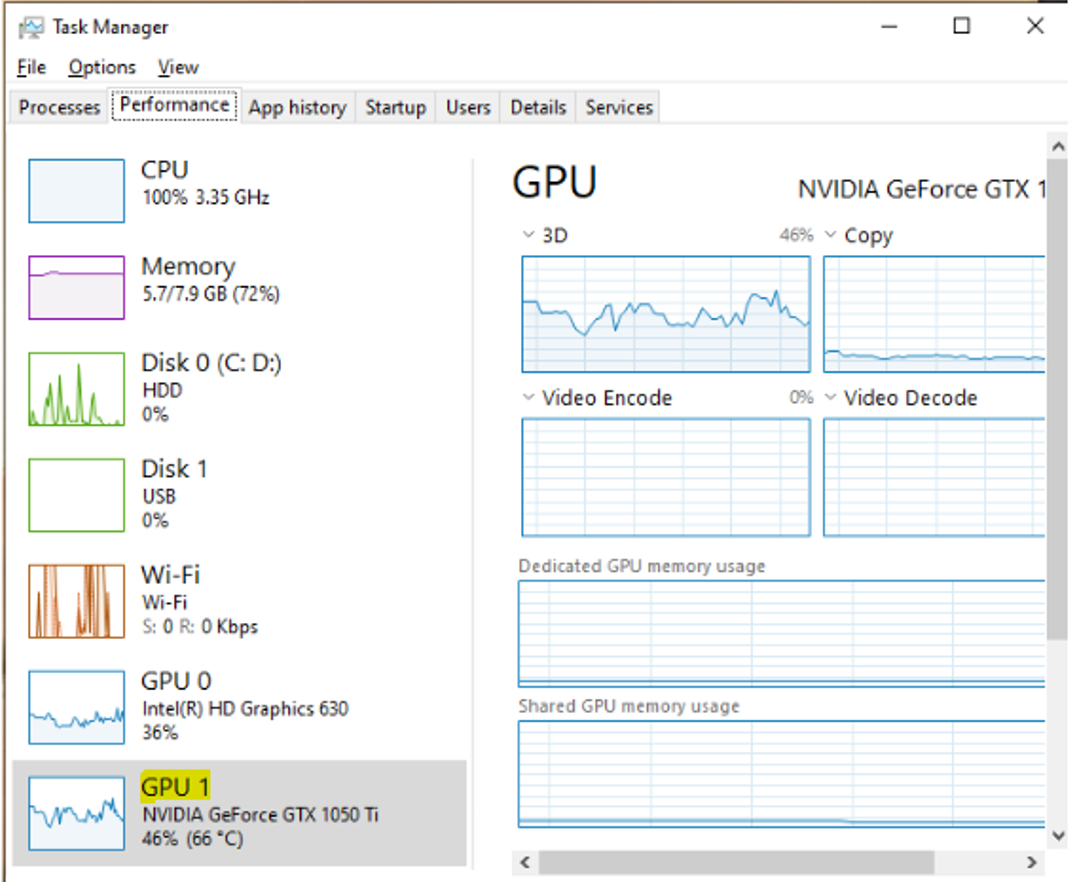Click the GPU heading title
The width and height of the screenshot is (1074, 882).
(555, 183)
